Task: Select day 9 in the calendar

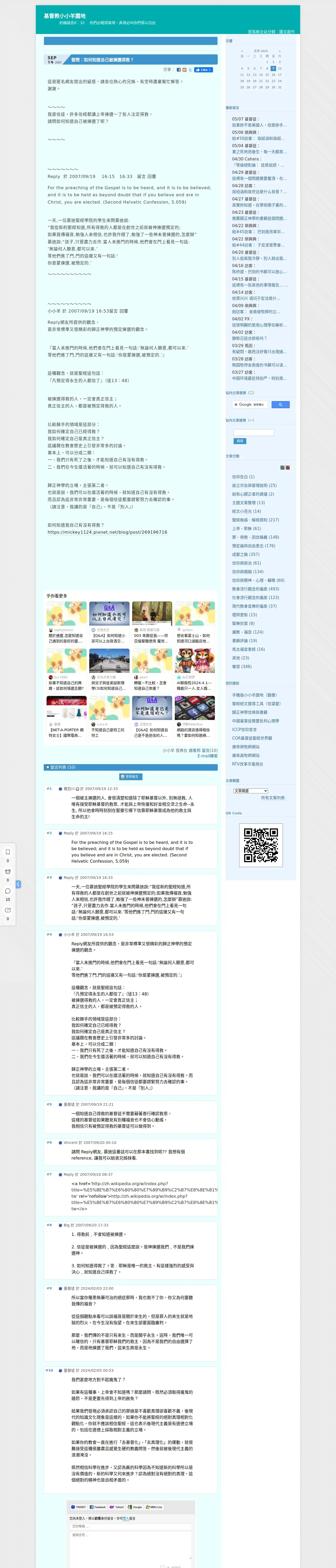Action: pyautogui.click(x=273, y=68)
